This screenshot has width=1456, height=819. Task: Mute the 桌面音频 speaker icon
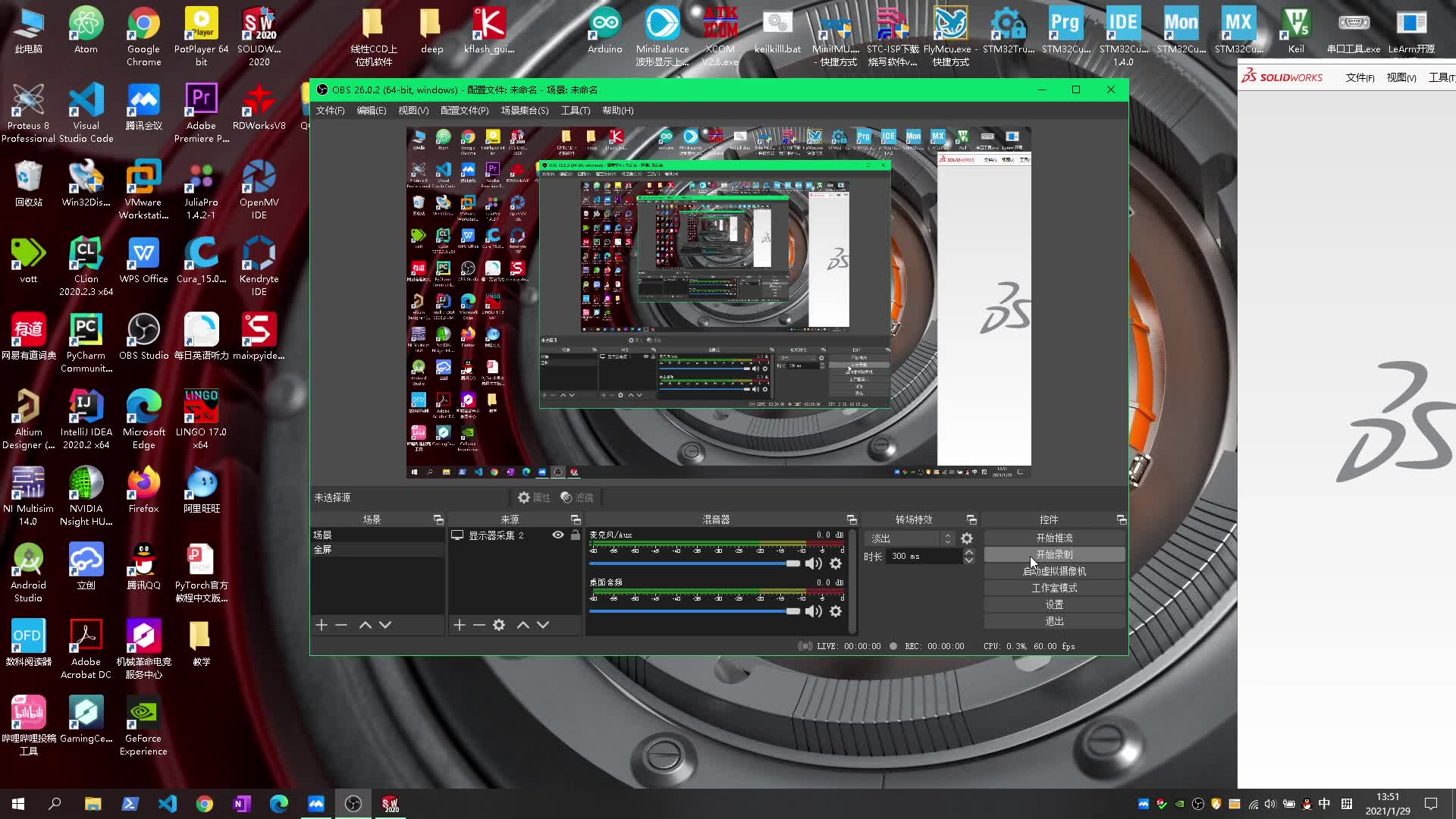(x=813, y=611)
